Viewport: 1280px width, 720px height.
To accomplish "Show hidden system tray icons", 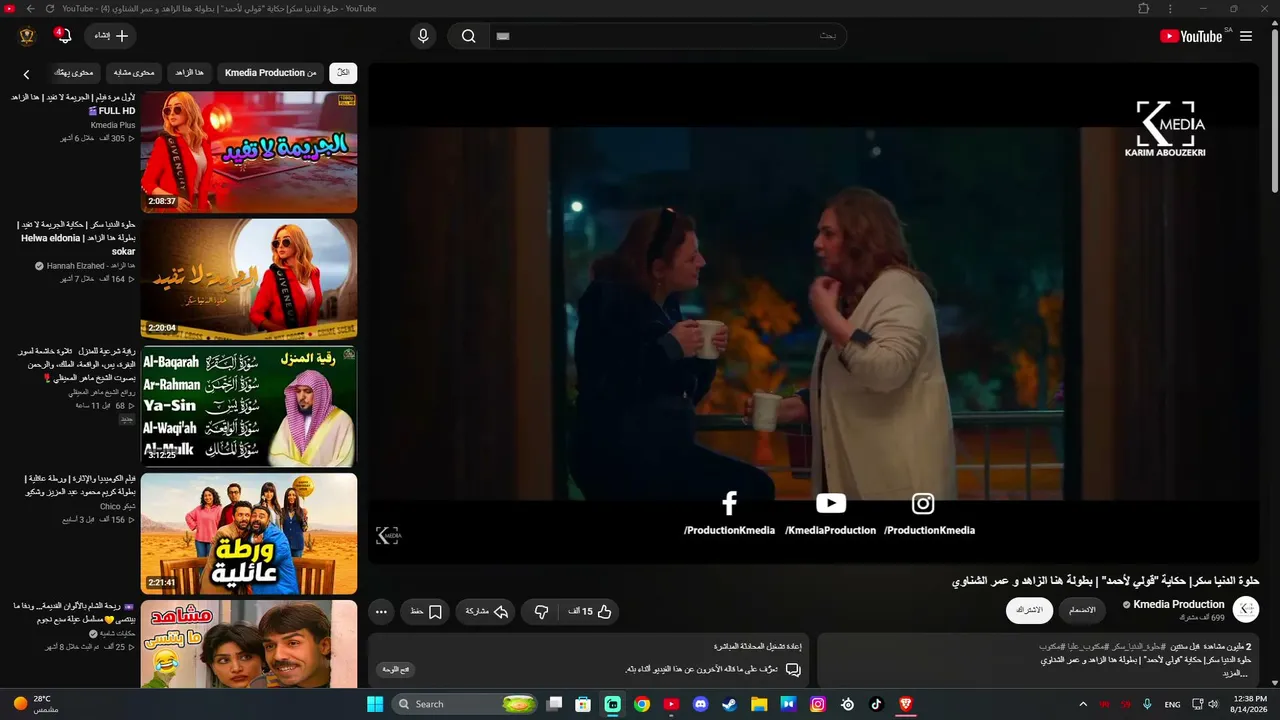I will 1083,704.
